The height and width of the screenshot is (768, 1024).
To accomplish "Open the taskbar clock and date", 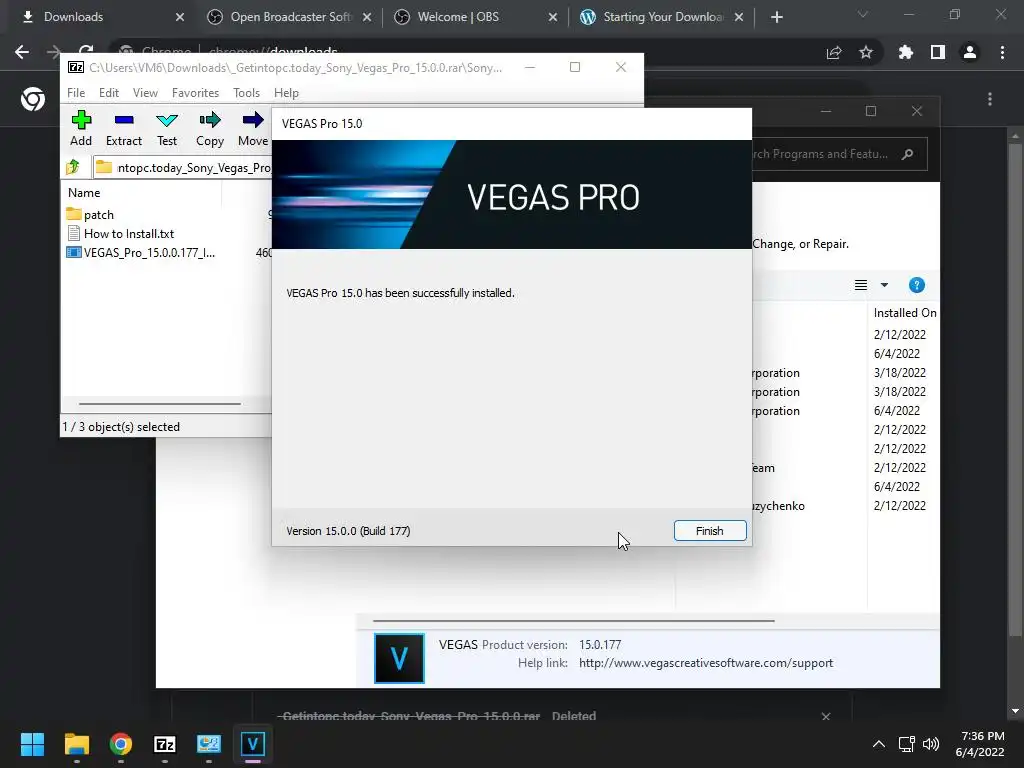I will [x=980, y=744].
